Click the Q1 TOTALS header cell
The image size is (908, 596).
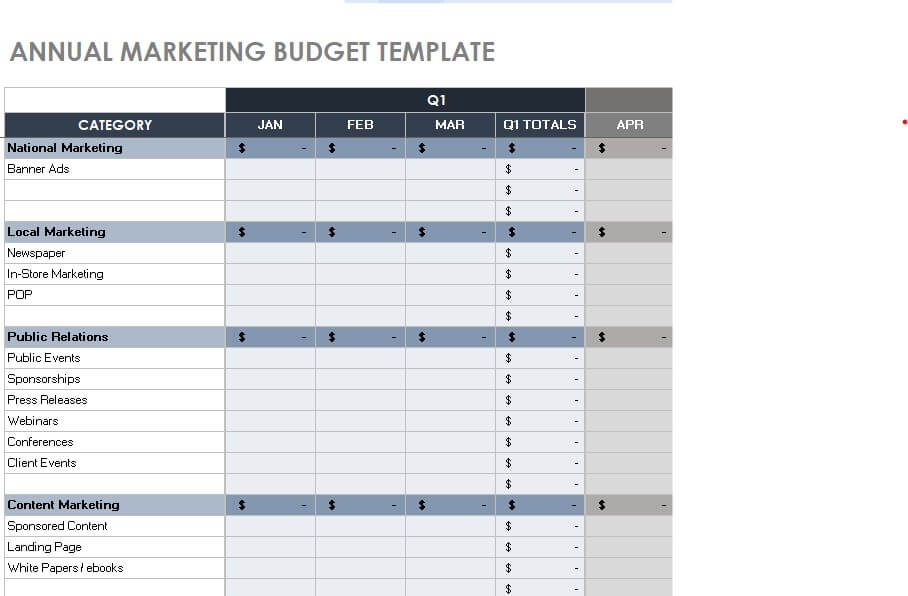(540, 125)
